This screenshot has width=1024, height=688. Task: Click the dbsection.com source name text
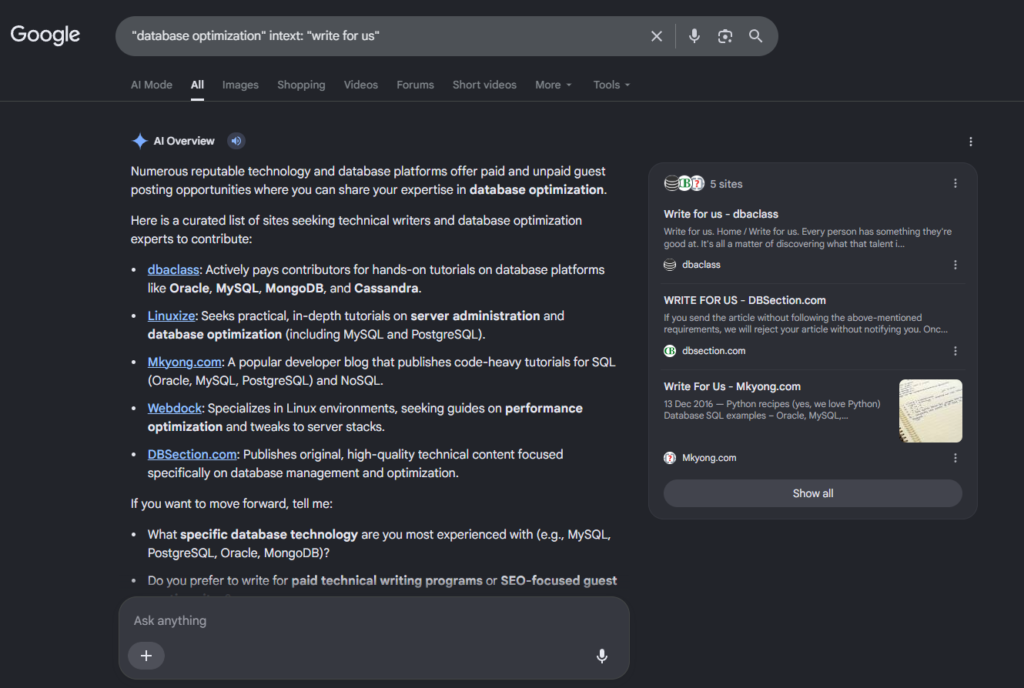[x=714, y=351]
